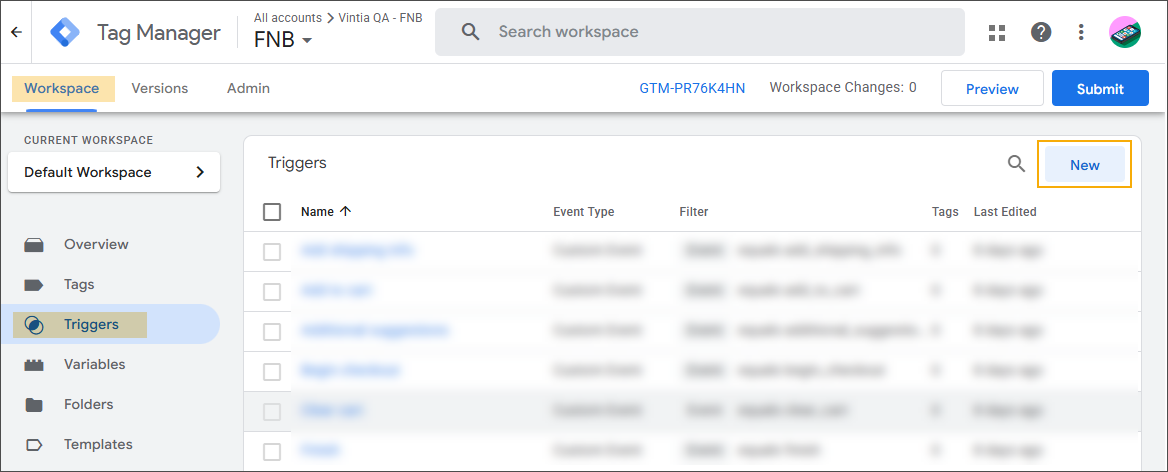This screenshot has height=472, width=1168.
Task: Open the Default Workspace selector
Action: click(x=114, y=172)
